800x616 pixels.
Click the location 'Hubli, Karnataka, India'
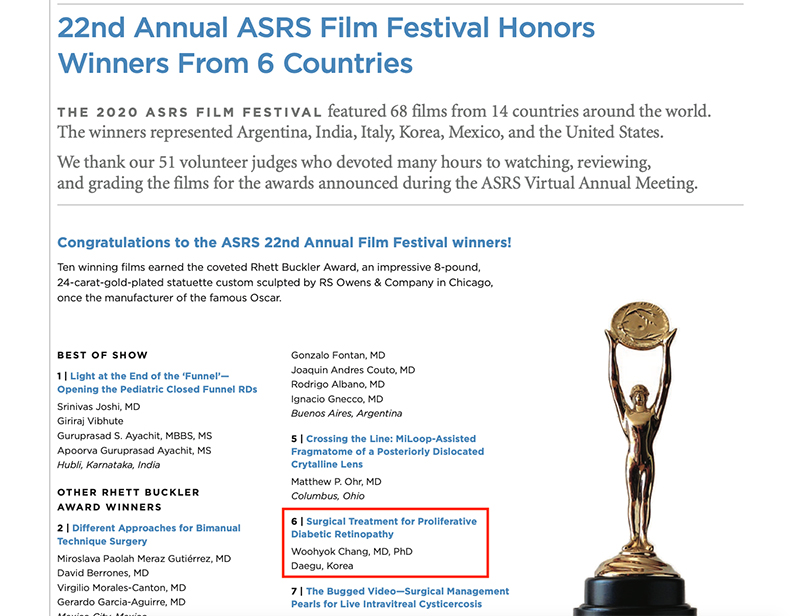(x=109, y=465)
